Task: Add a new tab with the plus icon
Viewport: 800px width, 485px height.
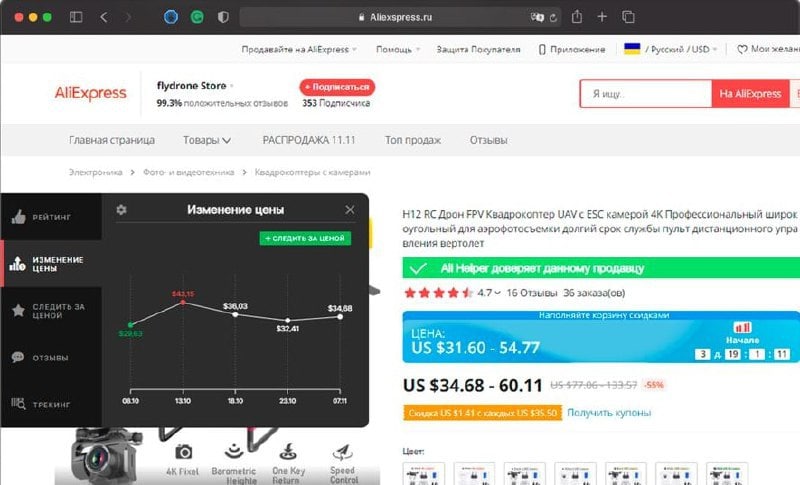Action: point(602,17)
